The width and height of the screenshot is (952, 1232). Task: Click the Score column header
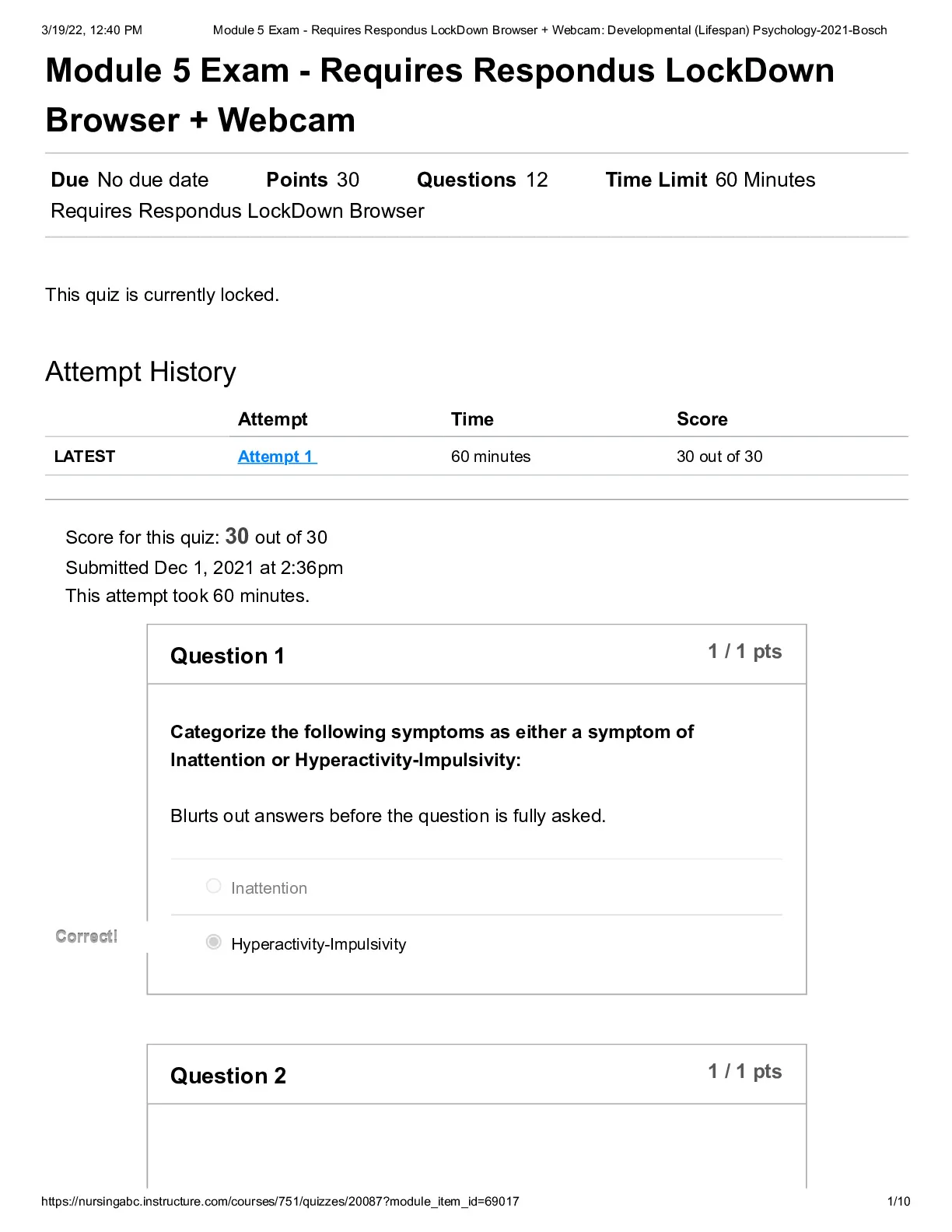coord(702,419)
